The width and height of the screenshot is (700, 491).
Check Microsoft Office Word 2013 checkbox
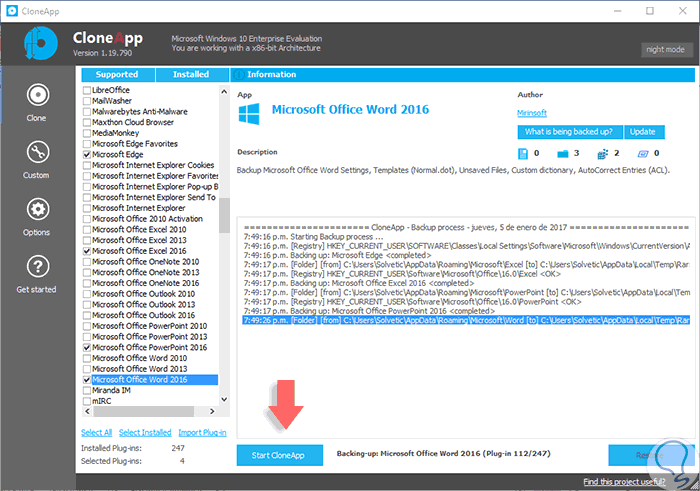point(87,369)
